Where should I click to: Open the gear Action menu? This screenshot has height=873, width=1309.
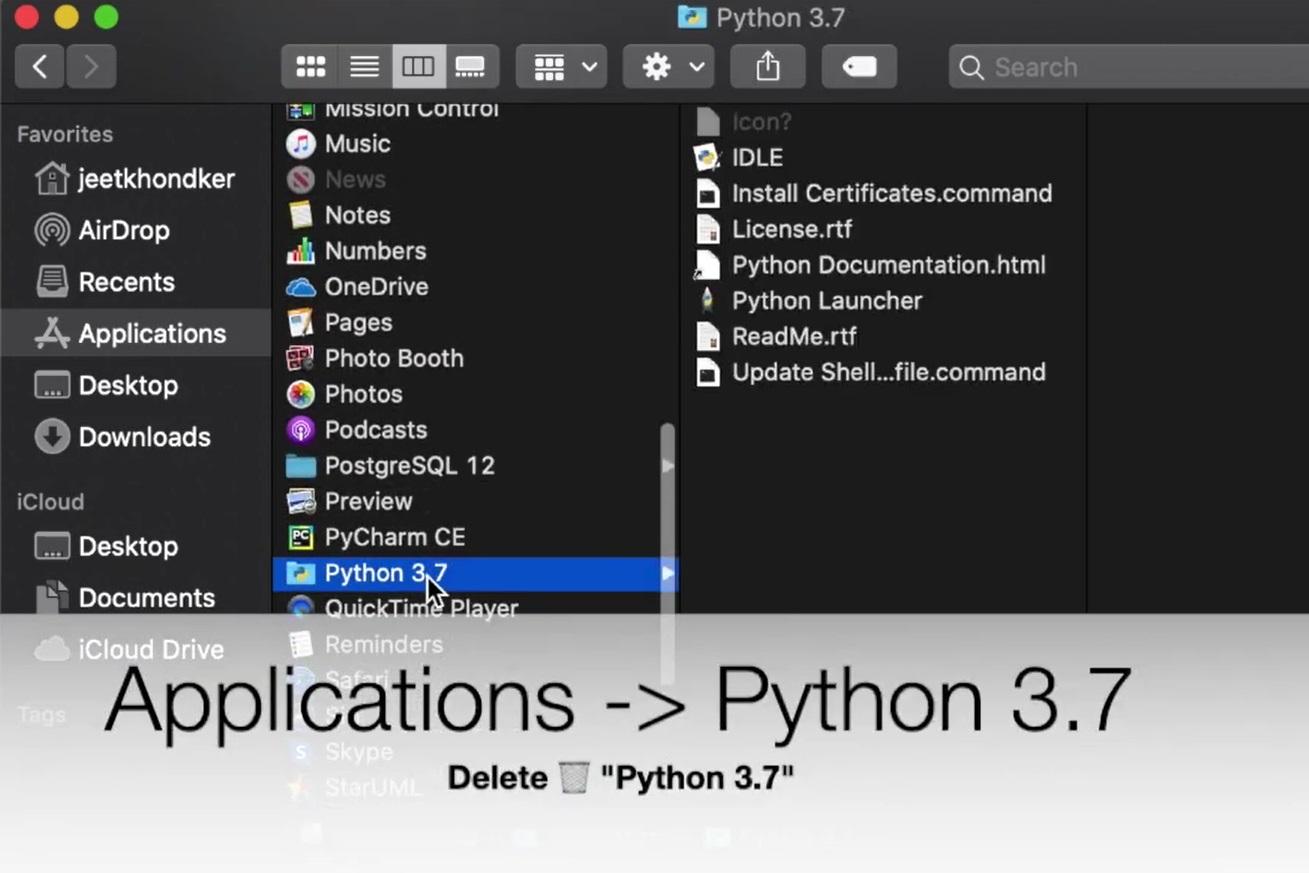[668, 67]
